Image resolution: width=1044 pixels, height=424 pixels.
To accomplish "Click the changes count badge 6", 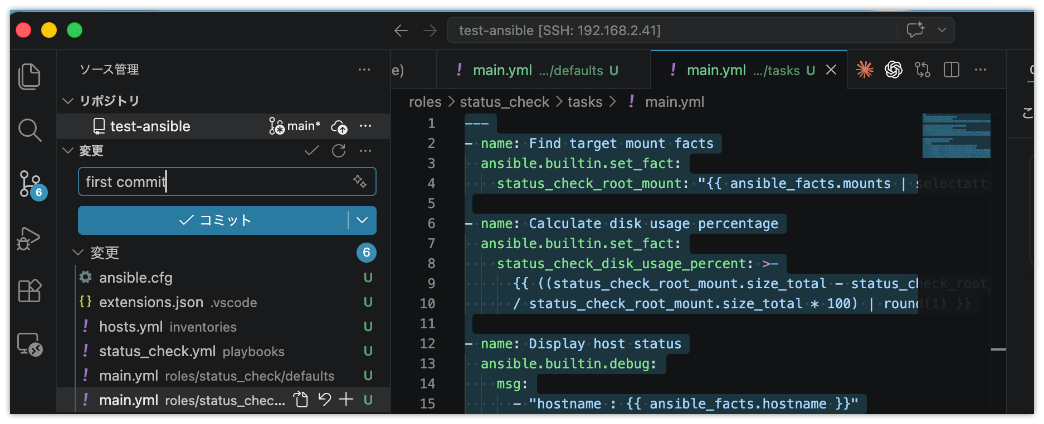I will click(366, 253).
